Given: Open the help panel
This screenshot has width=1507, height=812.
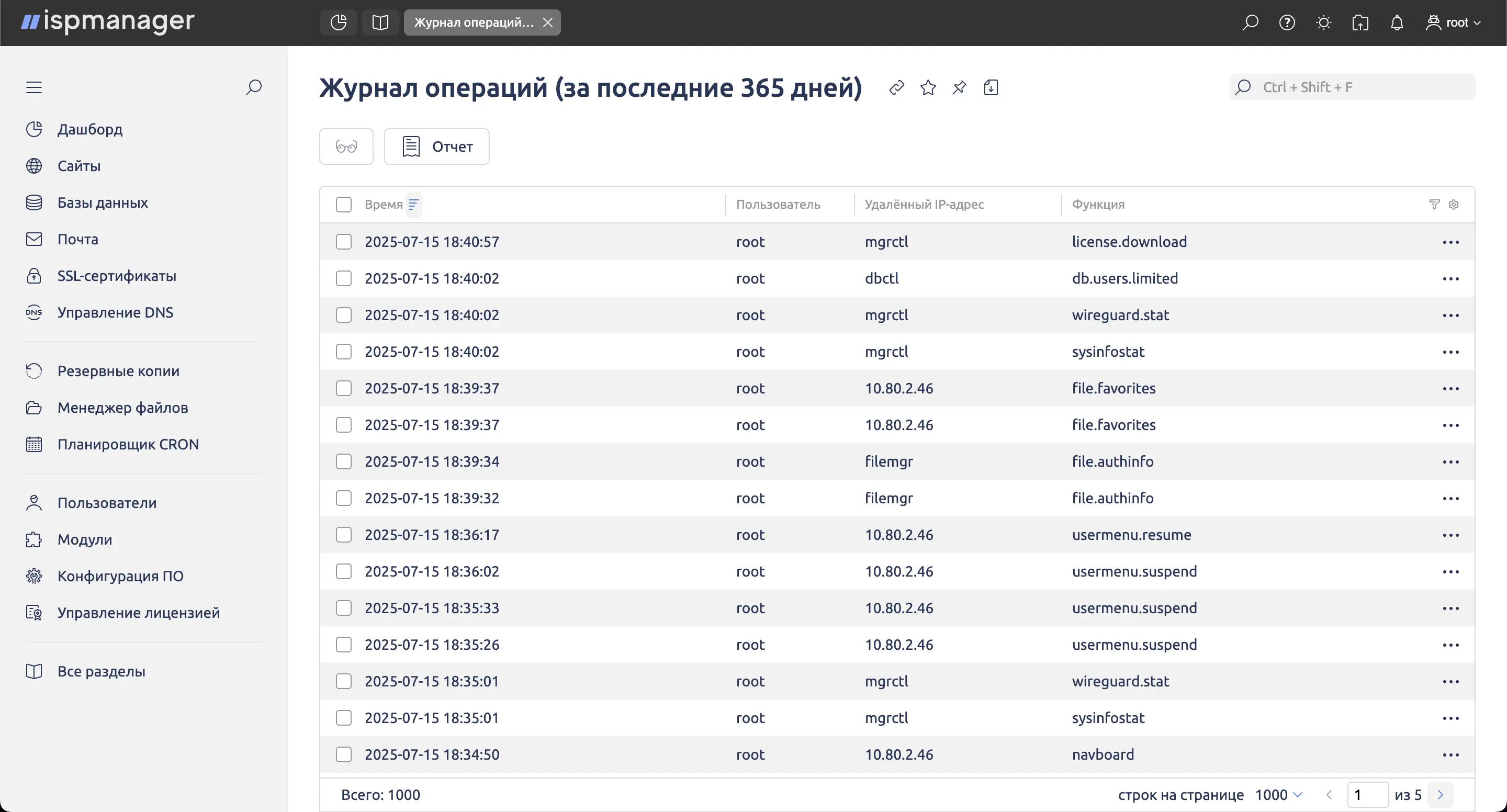Looking at the screenshot, I should pyautogui.click(x=1287, y=22).
